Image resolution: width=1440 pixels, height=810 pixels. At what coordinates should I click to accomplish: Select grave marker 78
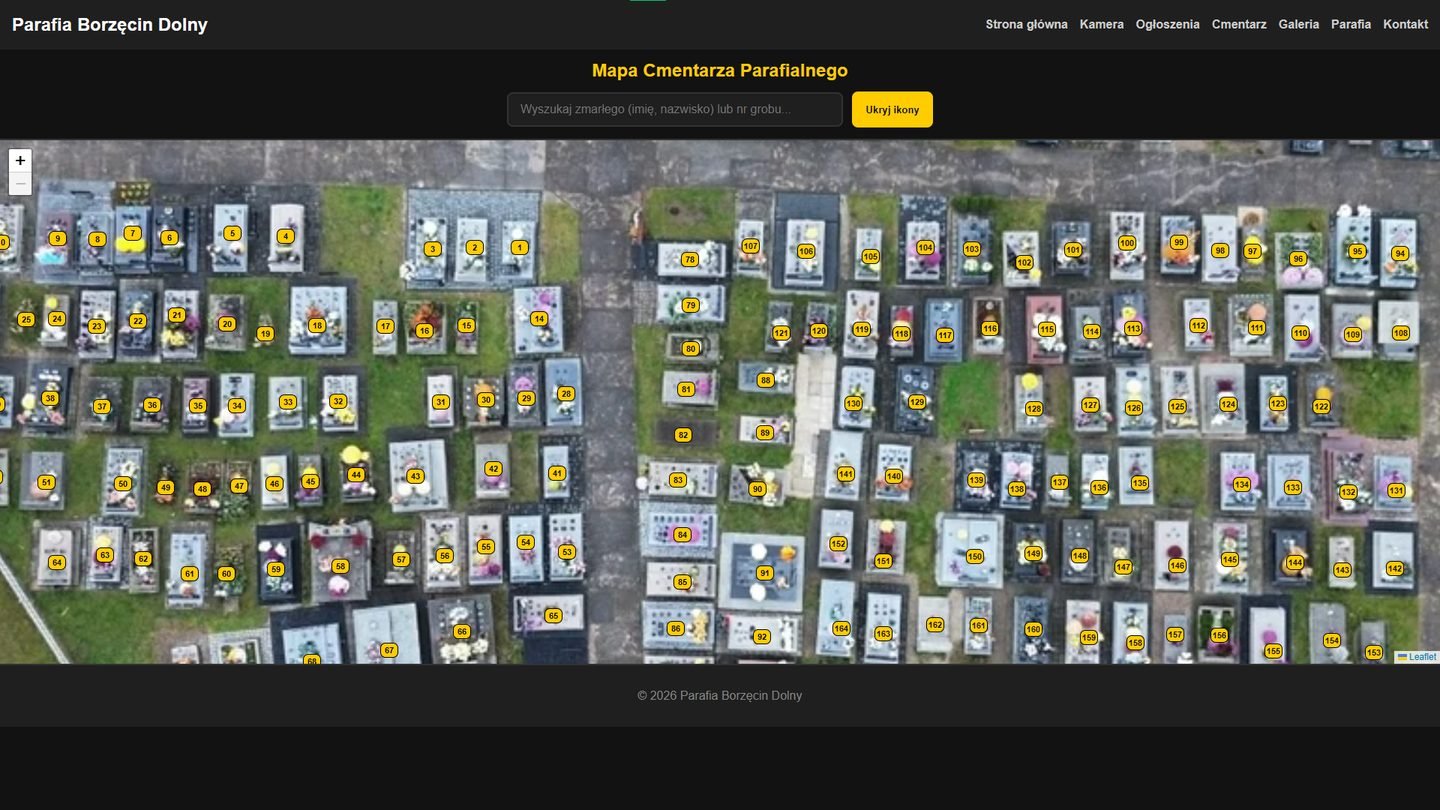(689, 259)
